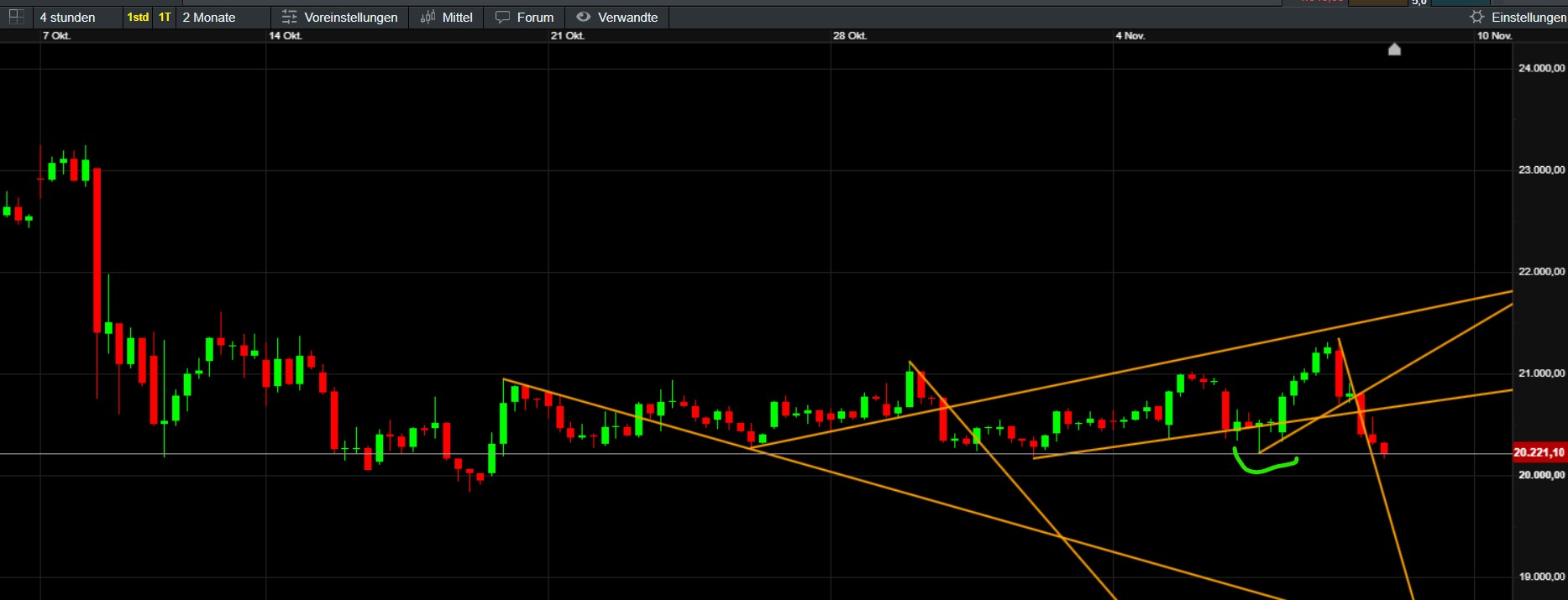Select the 21 Okt. date label

point(568,36)
